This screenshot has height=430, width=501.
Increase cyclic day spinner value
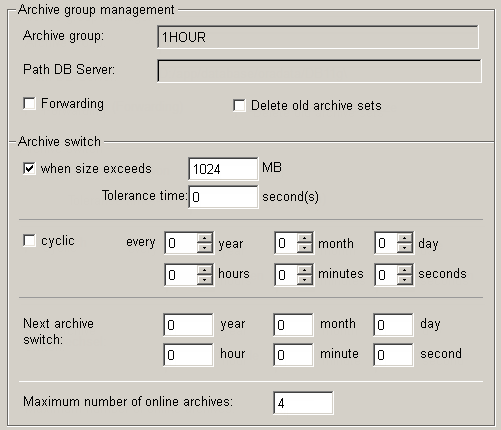point(404,238)
